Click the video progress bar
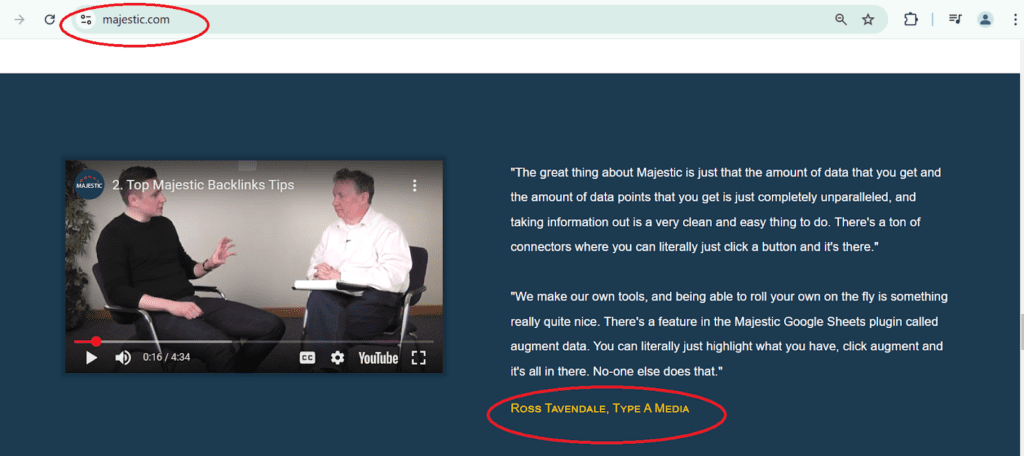1024x456 pixels. (253, 341)
